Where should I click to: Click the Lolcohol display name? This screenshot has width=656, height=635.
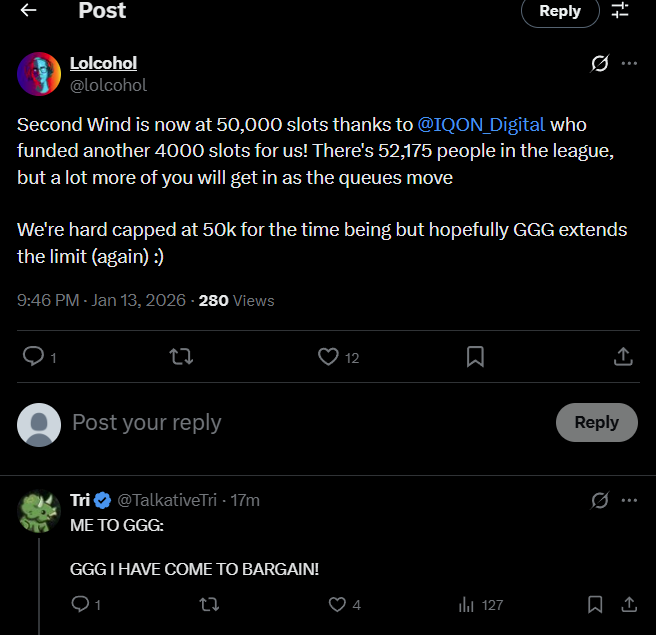[x=103, y=64]
